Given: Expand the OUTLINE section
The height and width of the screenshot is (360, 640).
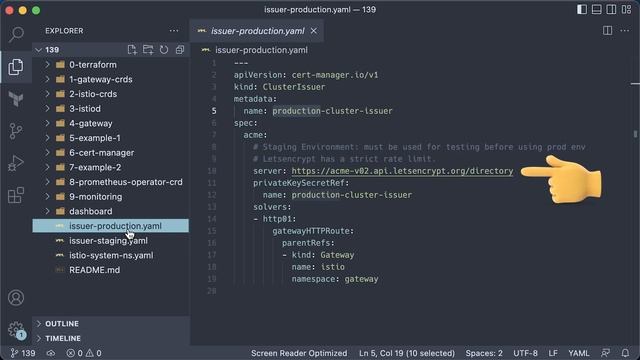Looking at the screenshot, I should [110, 324].
